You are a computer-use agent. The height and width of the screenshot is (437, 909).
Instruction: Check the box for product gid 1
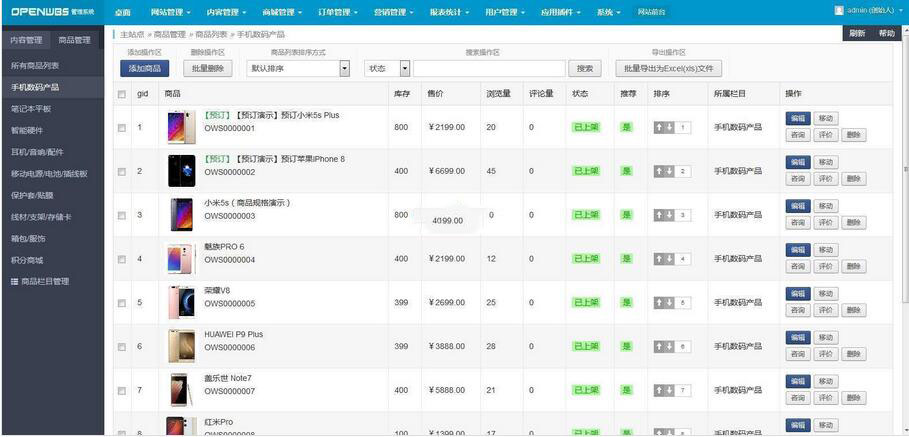coord(122,128)
